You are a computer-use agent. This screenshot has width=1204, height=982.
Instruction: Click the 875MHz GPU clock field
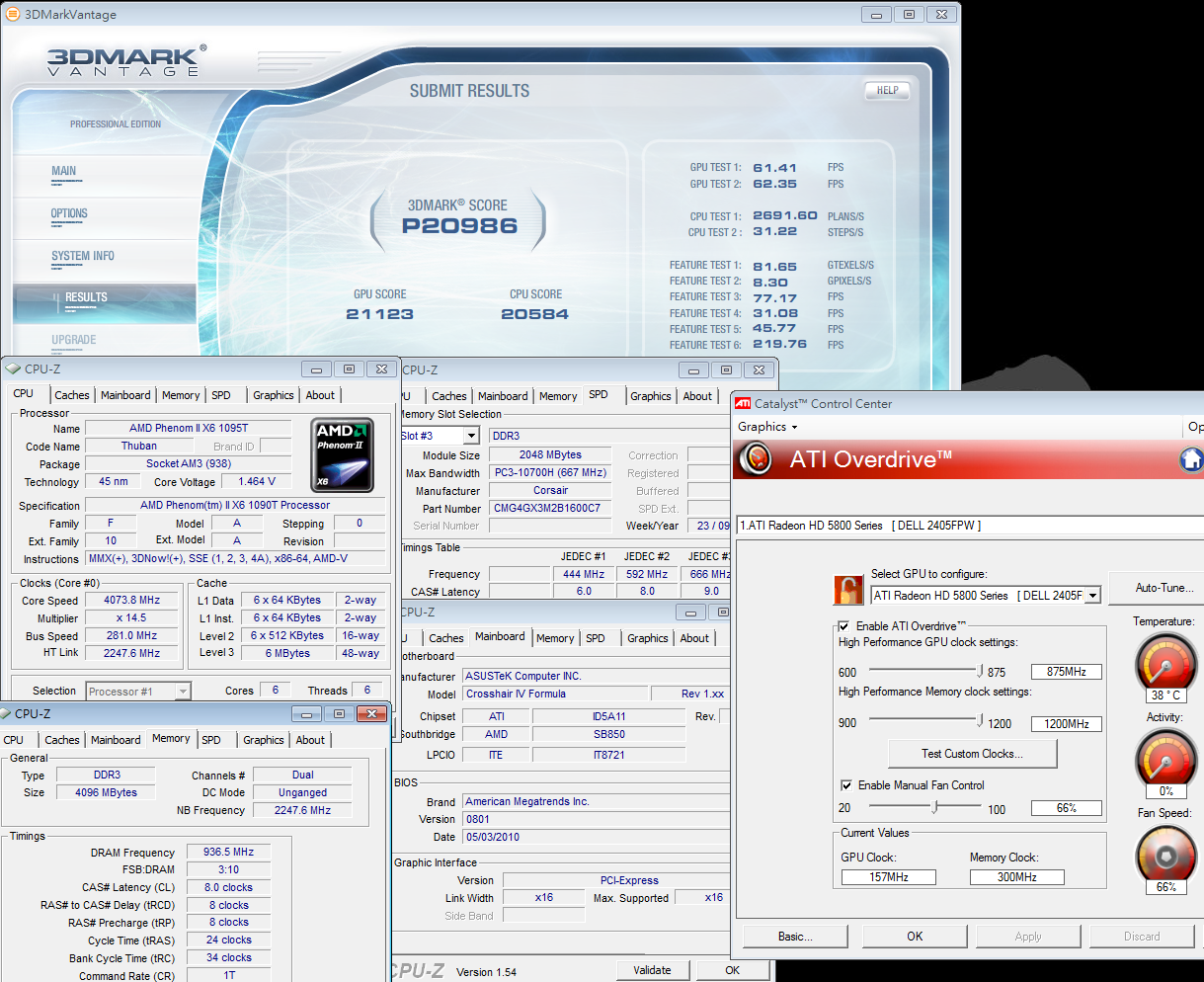[x=1066, y=672]
